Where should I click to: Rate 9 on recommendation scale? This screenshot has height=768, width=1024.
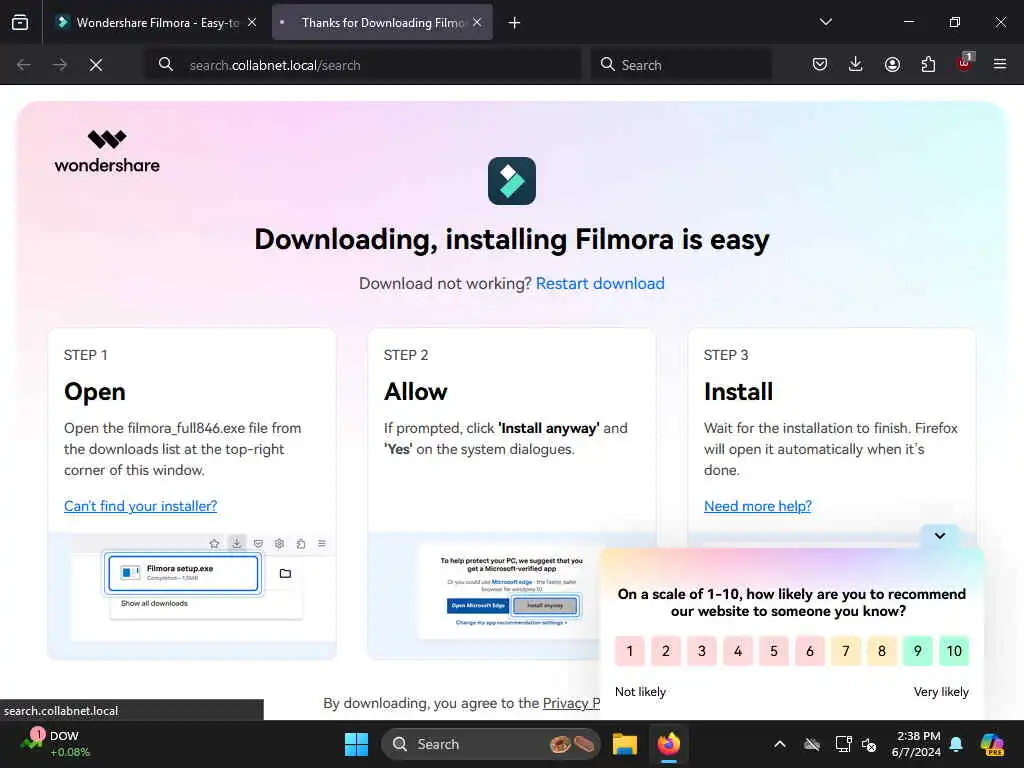pyautogui.click(x=918, y=651)
